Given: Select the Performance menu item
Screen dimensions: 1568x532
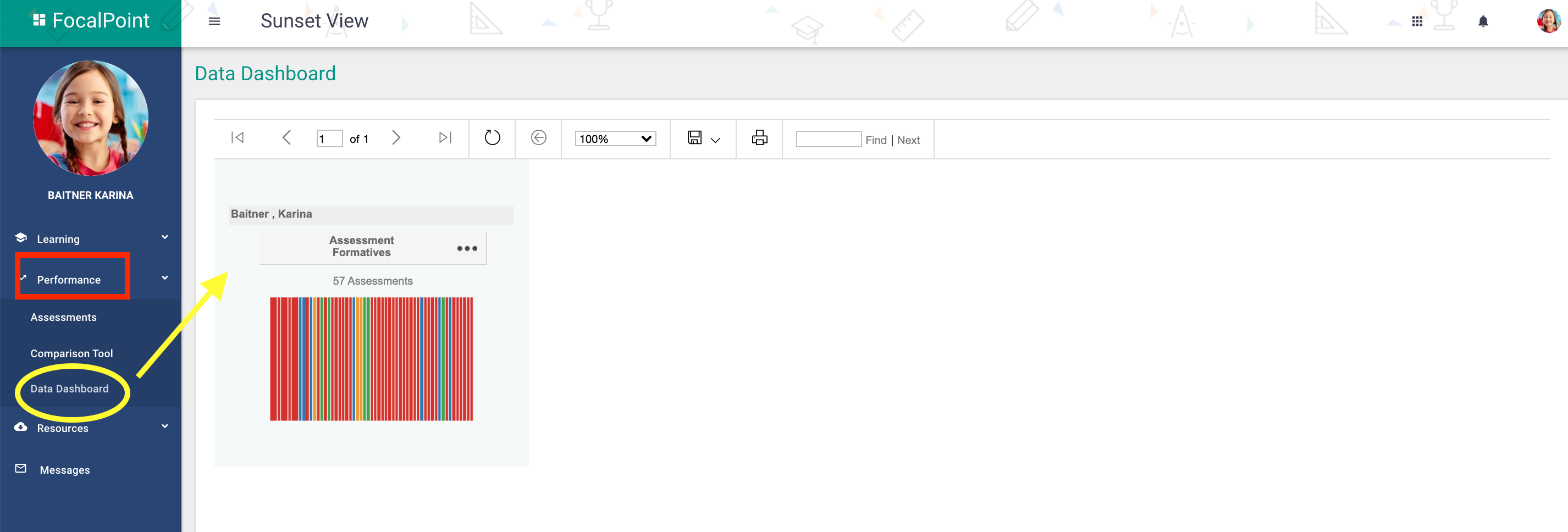Looking at the screenshot, I should tap(69, 280).
